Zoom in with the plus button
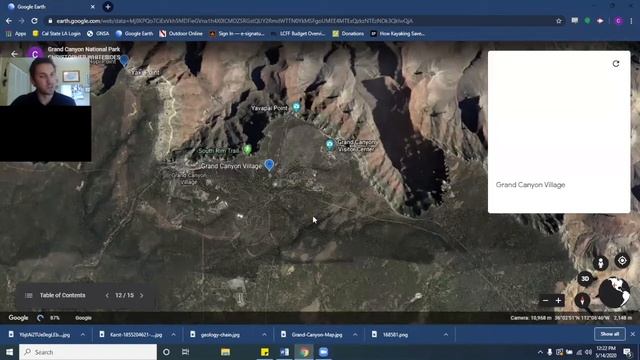This screenshot has height=360, width=640. [x=558, y=301]
